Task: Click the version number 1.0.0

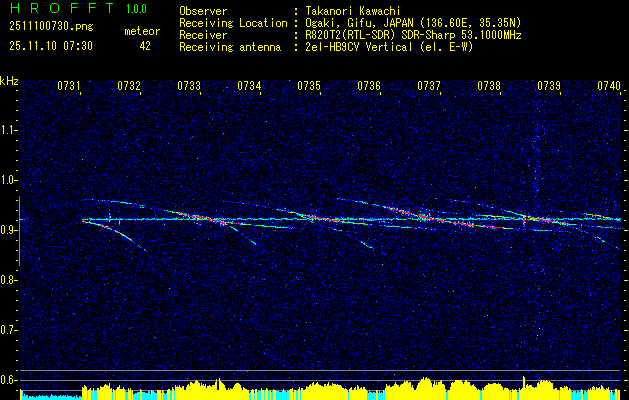Action: click(x=136, y=9)
